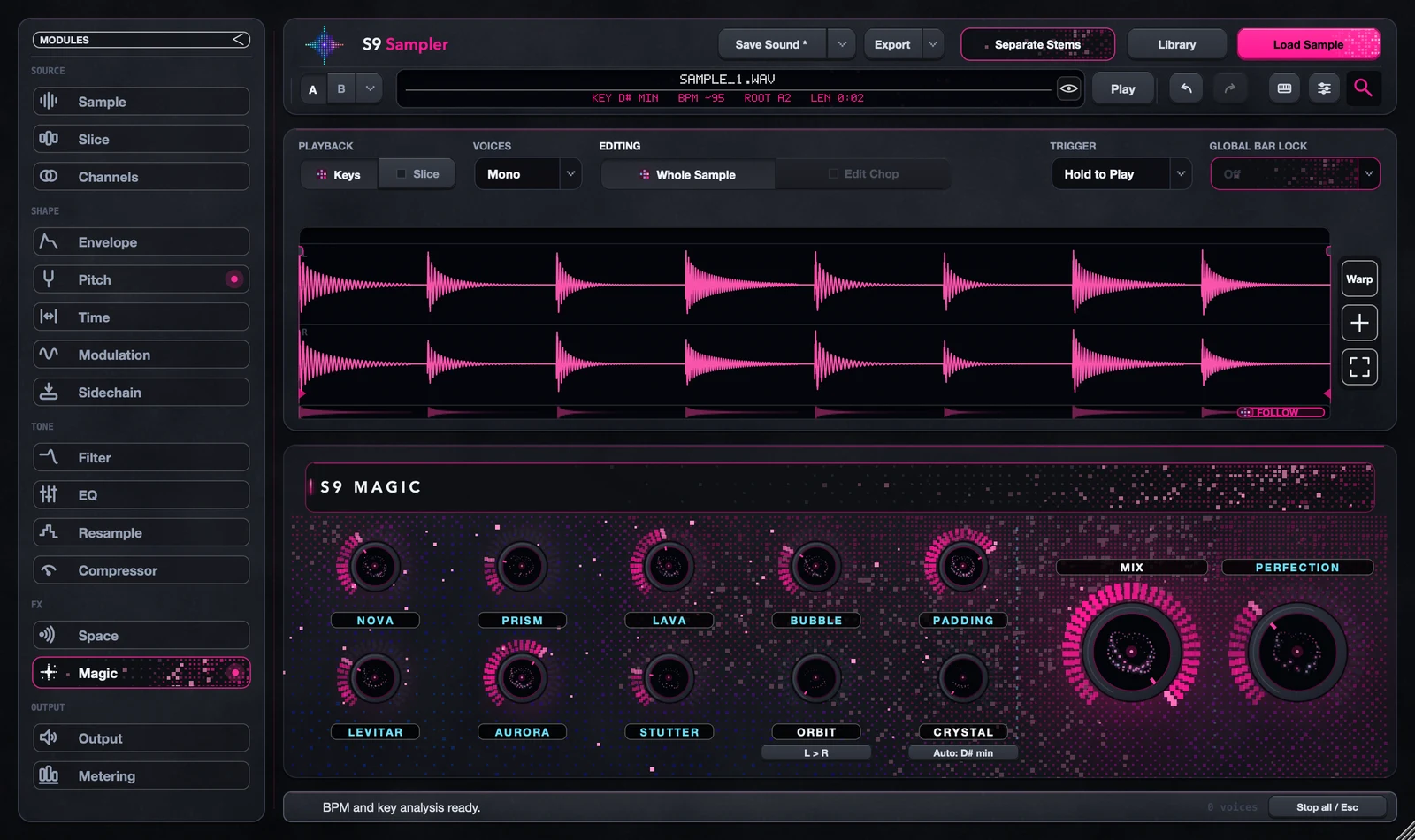Open the Sidechain module
Image resolution: width=1415 pixels, height=840 pixels.
tap(141, 392)
